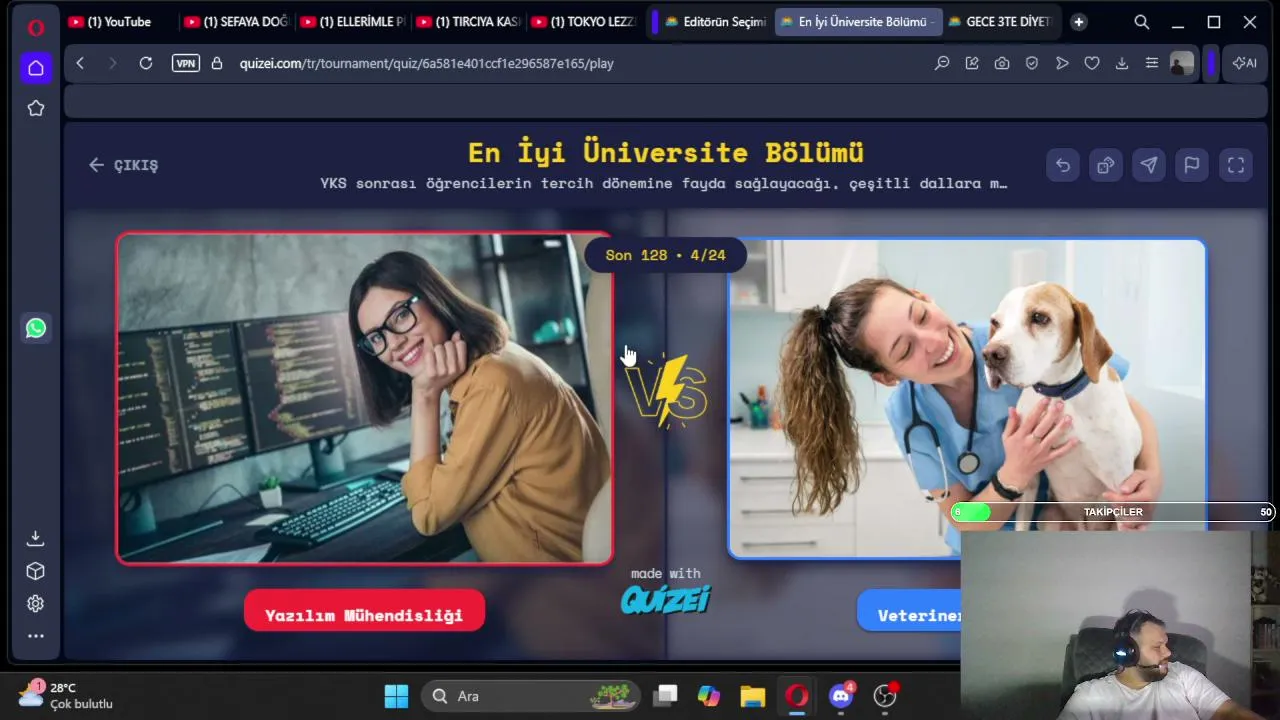Image resolution: width=1280 pixels, height=720 pixels.
Task: Report the quiz with the flag icon
Action: tap(1192, 165)
